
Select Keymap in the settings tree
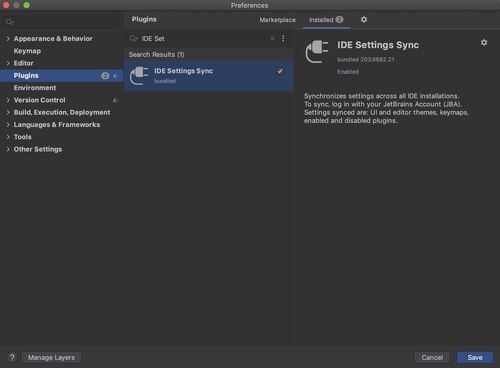27,51
